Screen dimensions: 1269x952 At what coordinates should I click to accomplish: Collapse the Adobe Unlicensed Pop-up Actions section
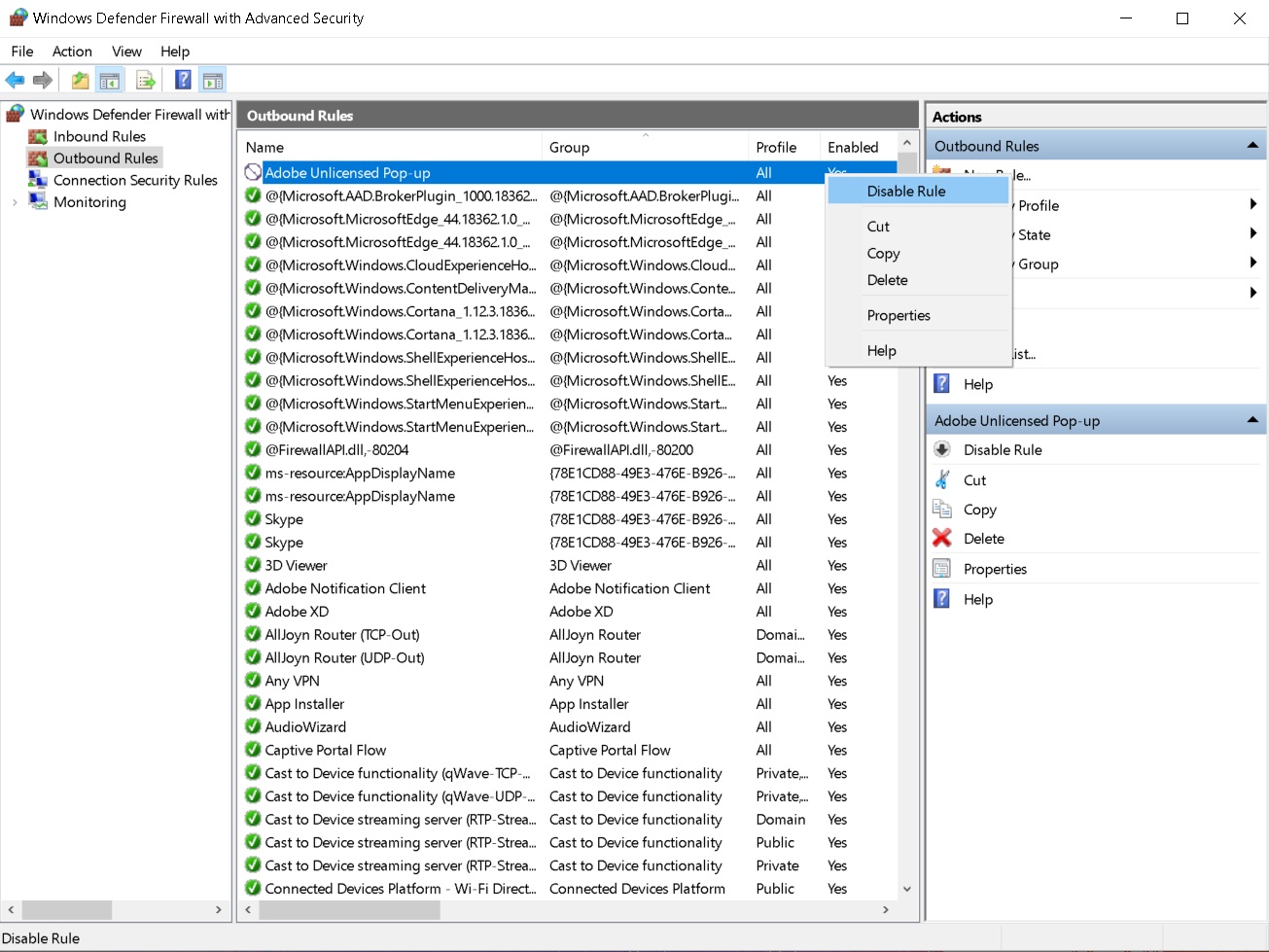(x=1252, y=420)
